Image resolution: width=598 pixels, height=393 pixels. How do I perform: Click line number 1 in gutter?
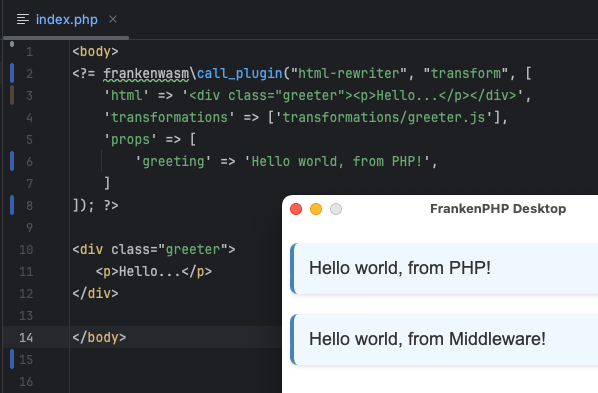[x=29, y=52]
